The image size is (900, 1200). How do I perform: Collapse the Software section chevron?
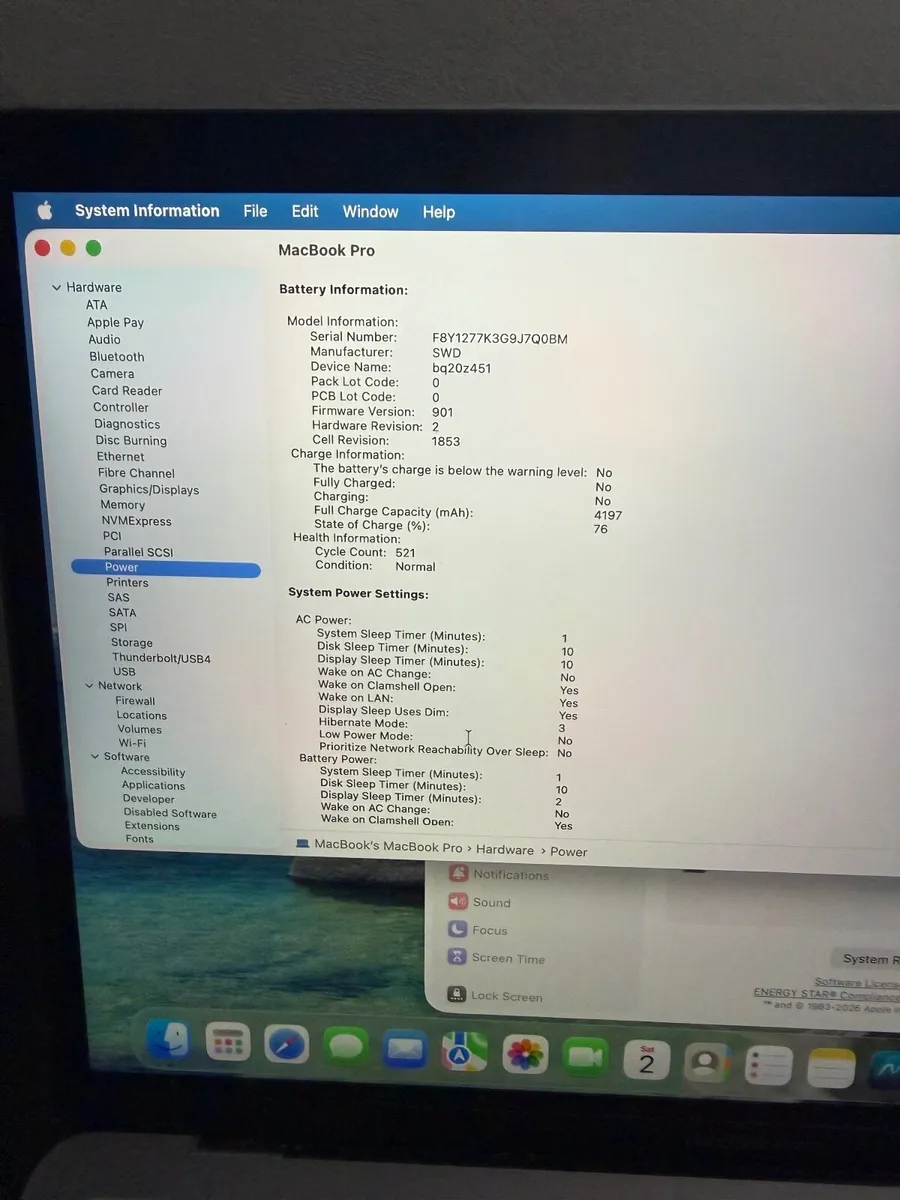95,757
